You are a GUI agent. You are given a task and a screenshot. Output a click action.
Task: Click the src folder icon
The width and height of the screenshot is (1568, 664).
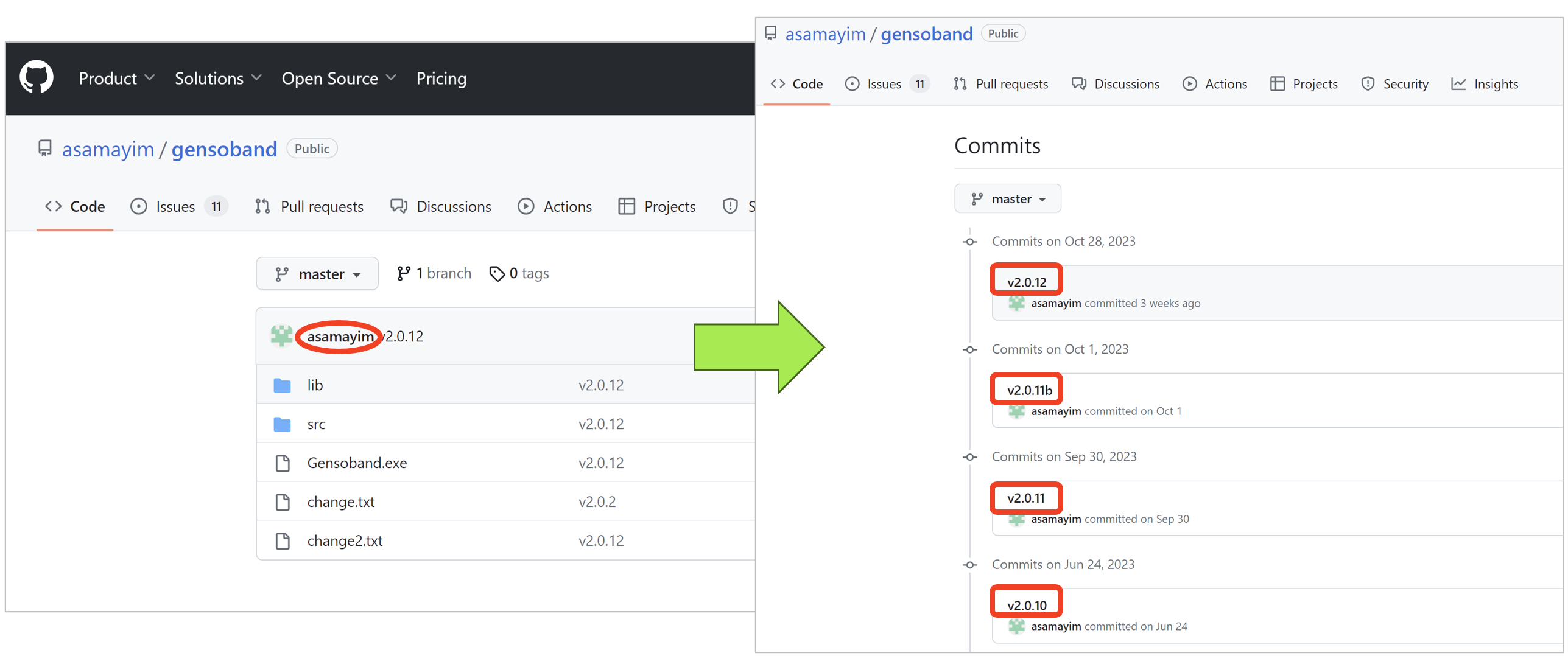[x=282, y=424]
